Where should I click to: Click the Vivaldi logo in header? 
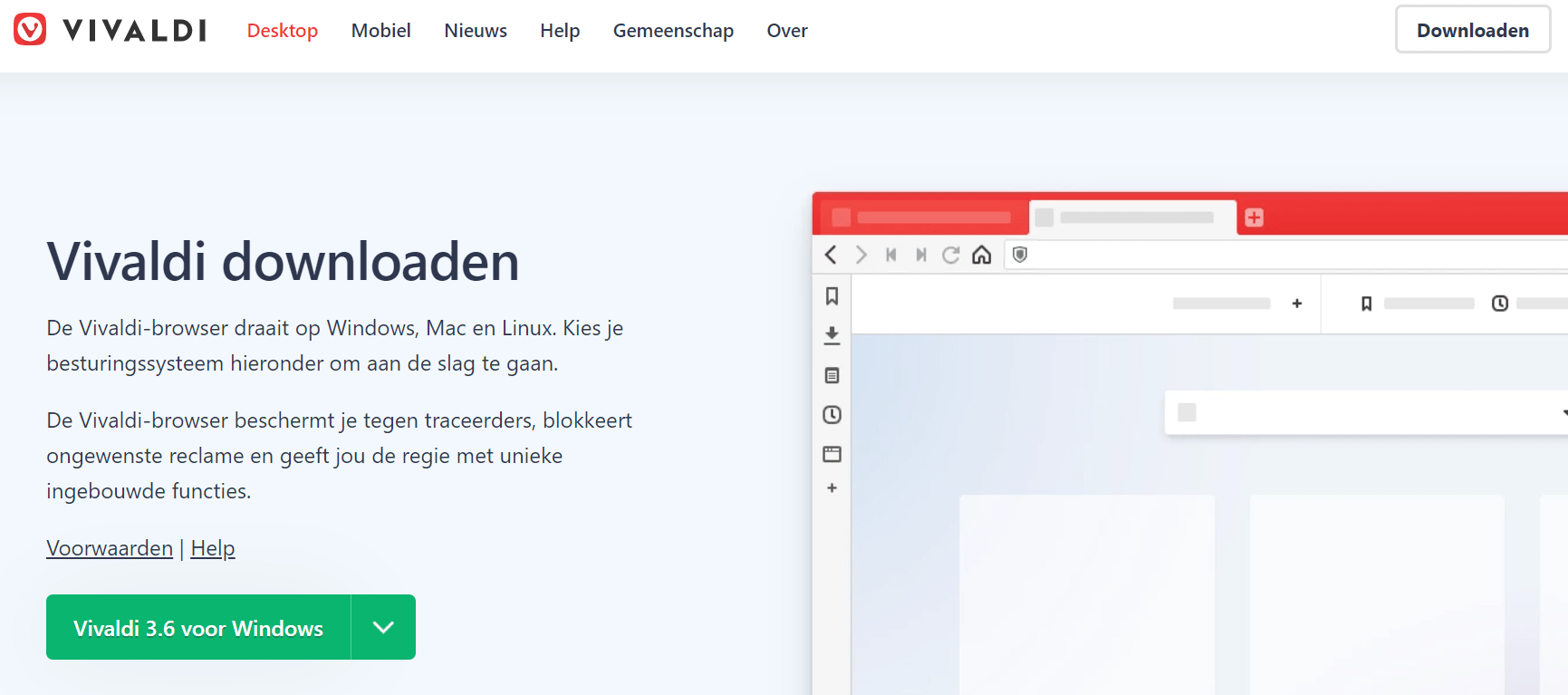pyautogui.click(x=111, y=30)
